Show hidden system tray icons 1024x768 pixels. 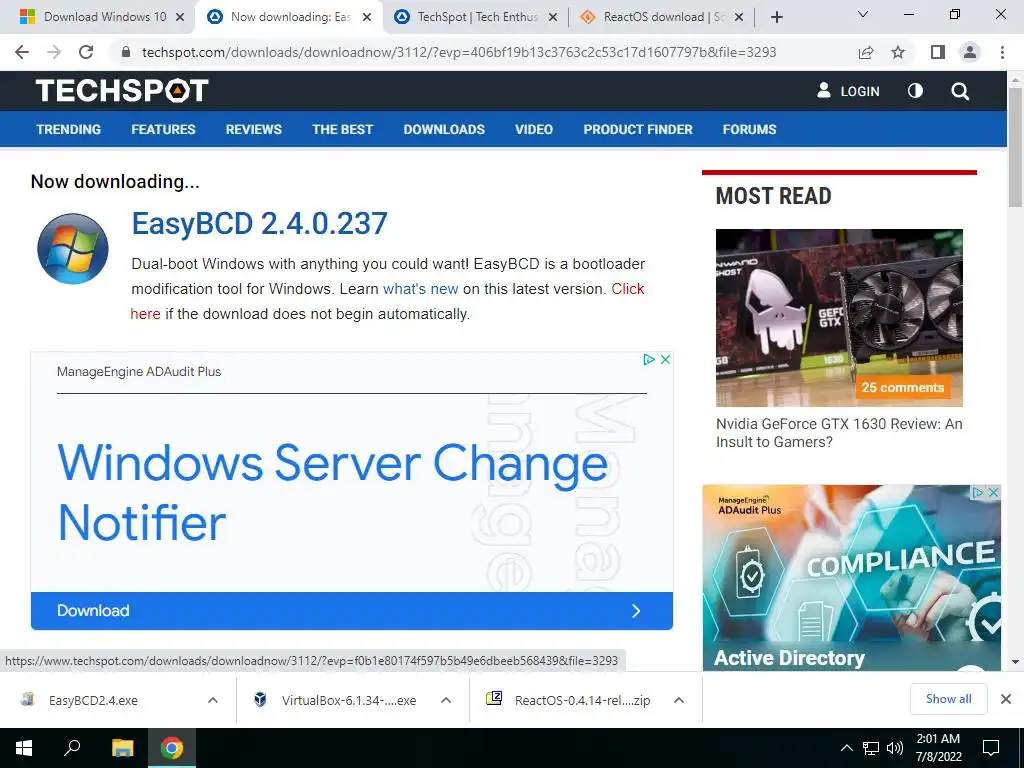pos(846,748)
